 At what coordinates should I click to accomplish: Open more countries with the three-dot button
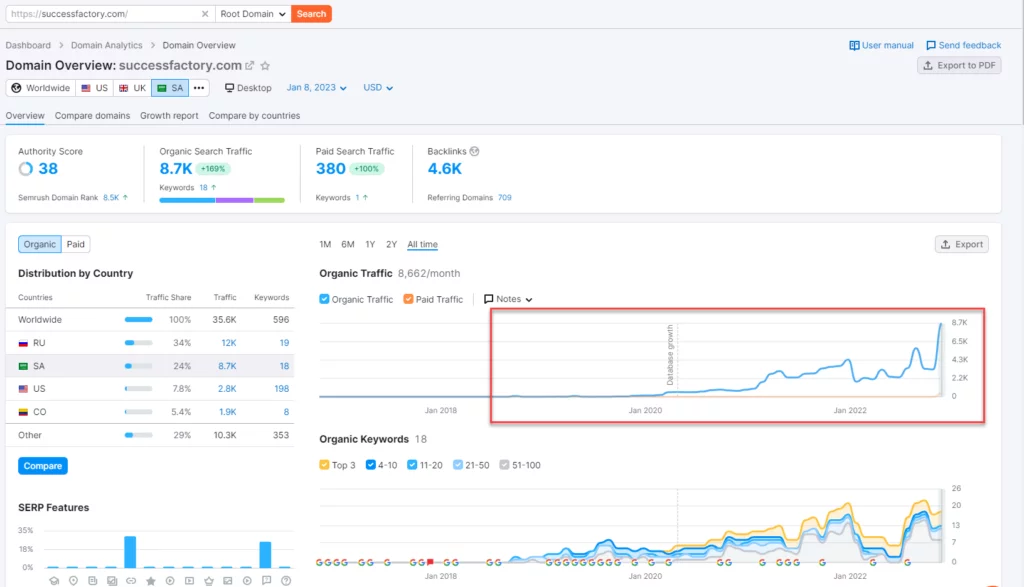[199, 88]
